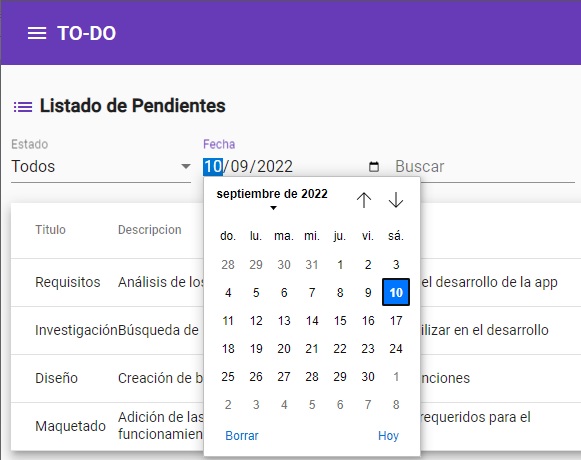581x460 pixels.
Task: Pick the highlighted day 10 in calendar
Action: pos(396,292)
